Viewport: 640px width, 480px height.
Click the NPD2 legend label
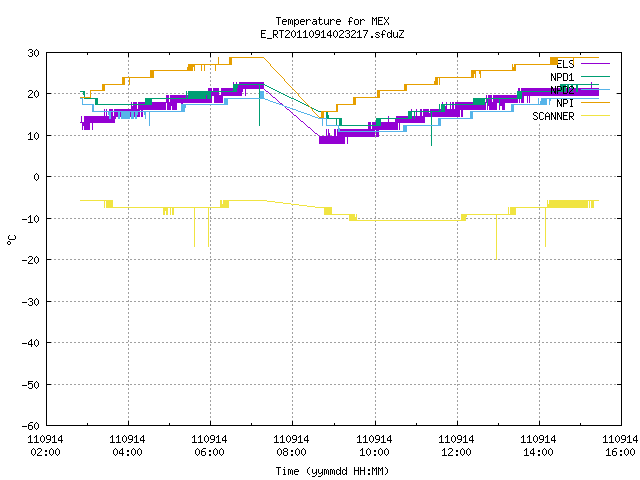click(562, 90)
